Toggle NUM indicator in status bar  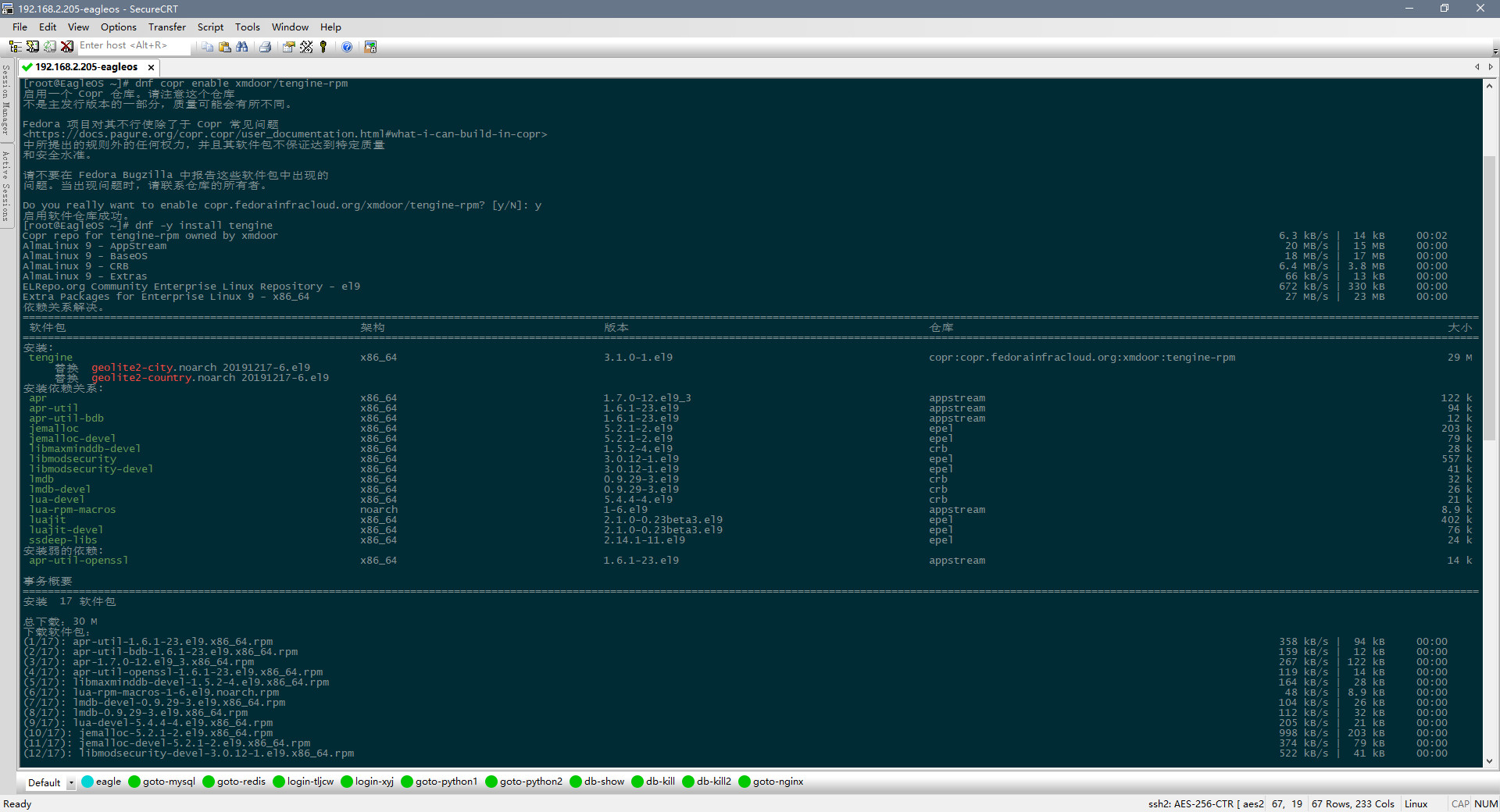1485,803
